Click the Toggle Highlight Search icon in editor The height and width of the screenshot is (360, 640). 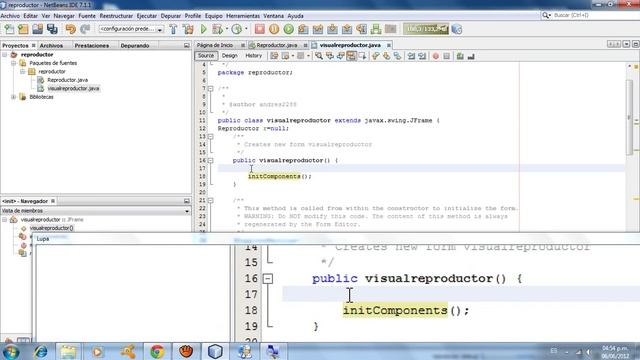[351, 56]
